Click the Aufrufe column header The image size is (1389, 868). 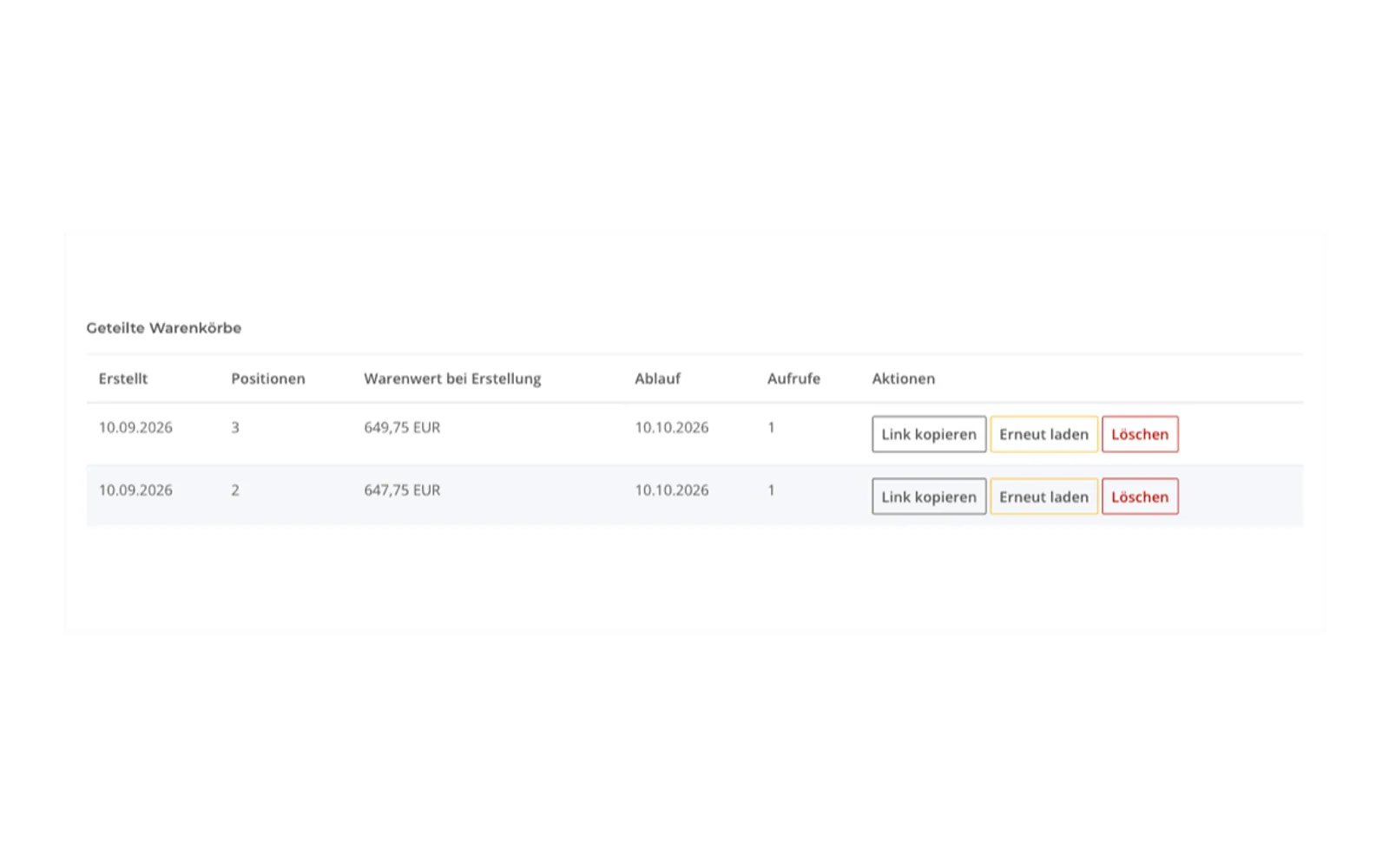(x=793, y=378)
